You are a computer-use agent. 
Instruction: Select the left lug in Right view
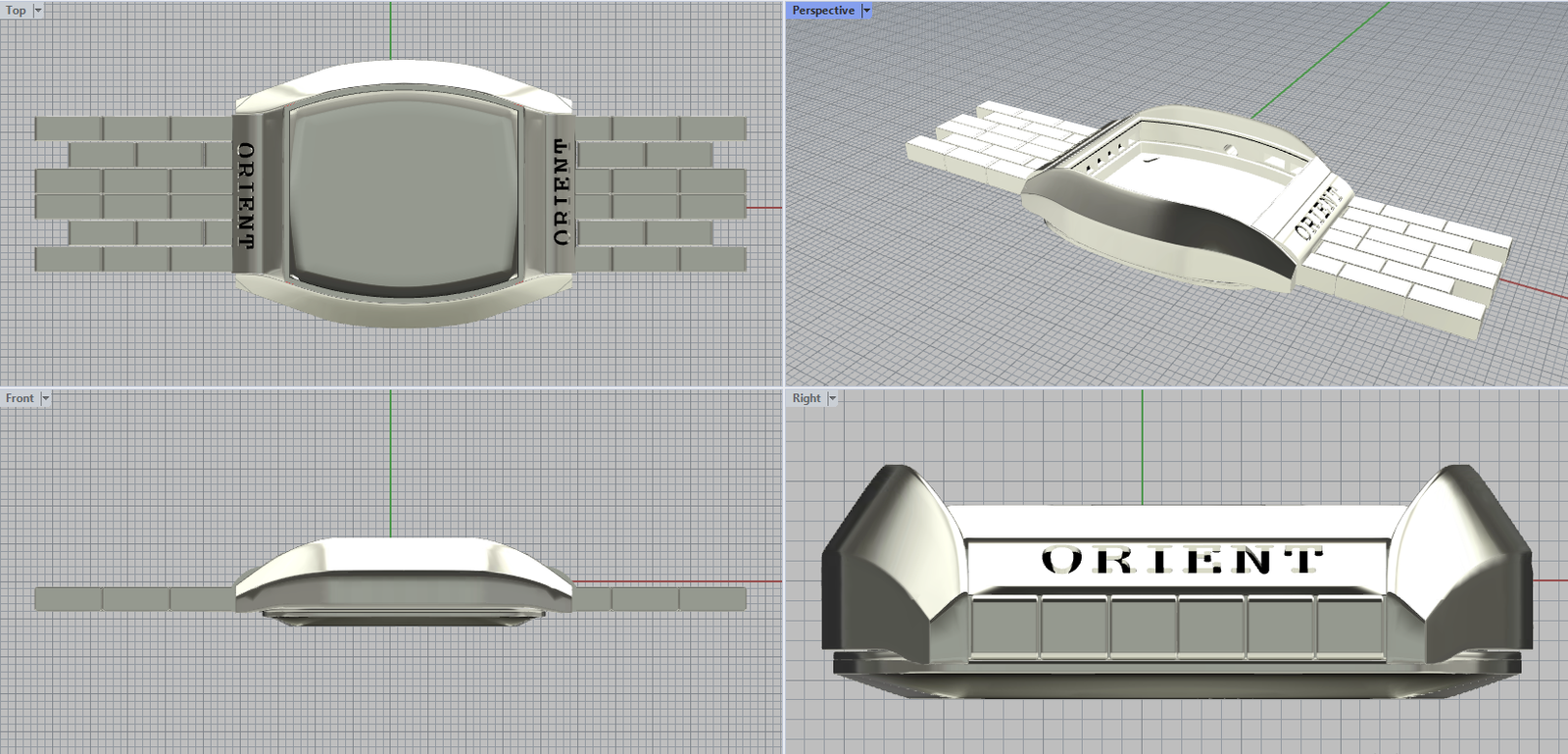click(x=887, y=559)
